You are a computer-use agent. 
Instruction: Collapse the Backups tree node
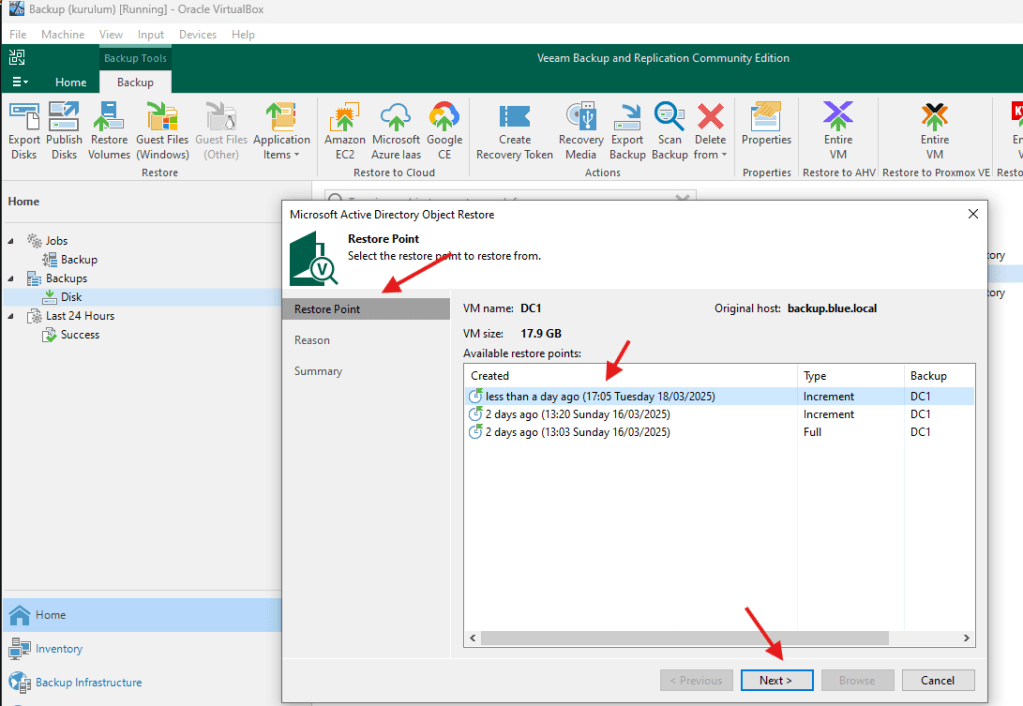[x=11, y=279]
